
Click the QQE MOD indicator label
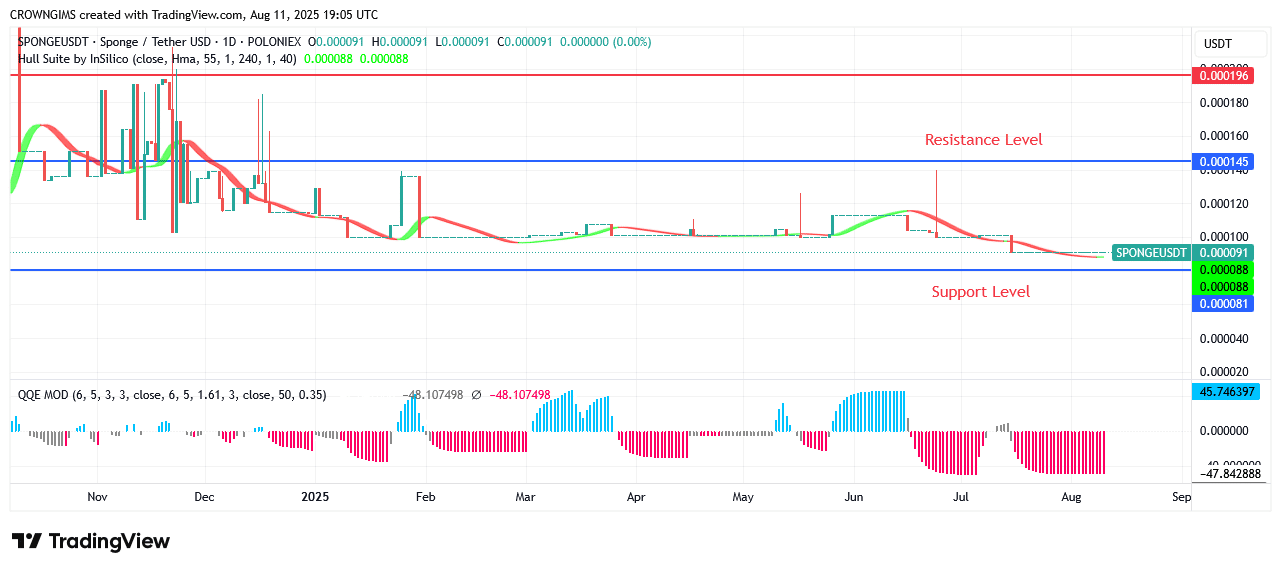(x=172, y=395)
